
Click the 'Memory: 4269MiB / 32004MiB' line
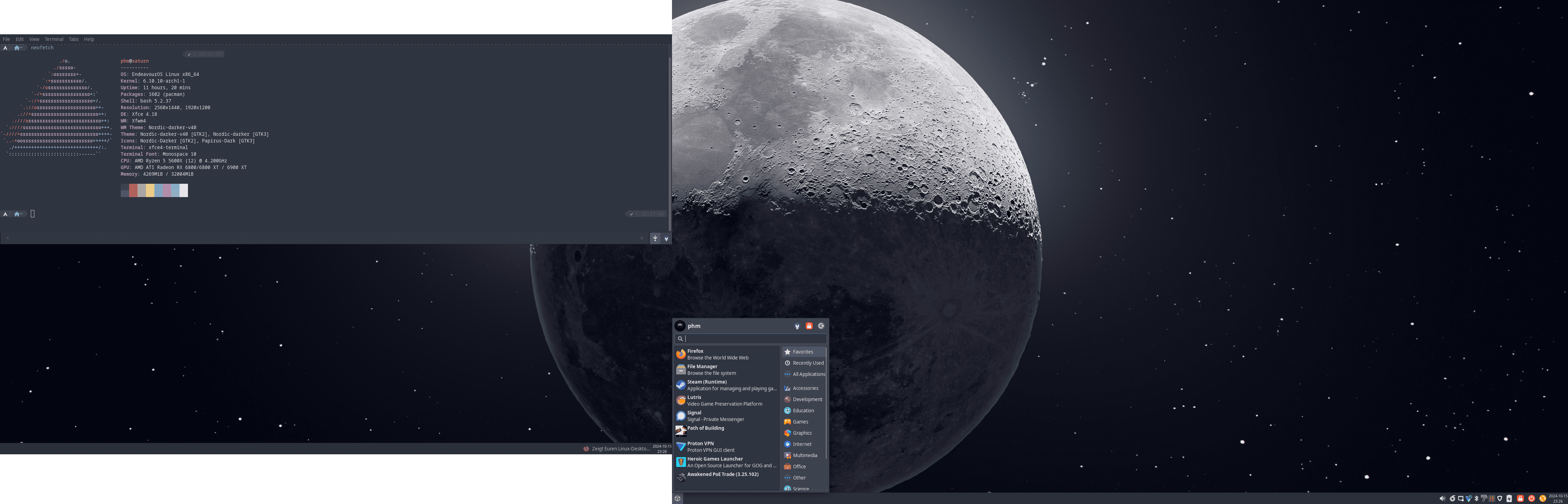point(157,174)
